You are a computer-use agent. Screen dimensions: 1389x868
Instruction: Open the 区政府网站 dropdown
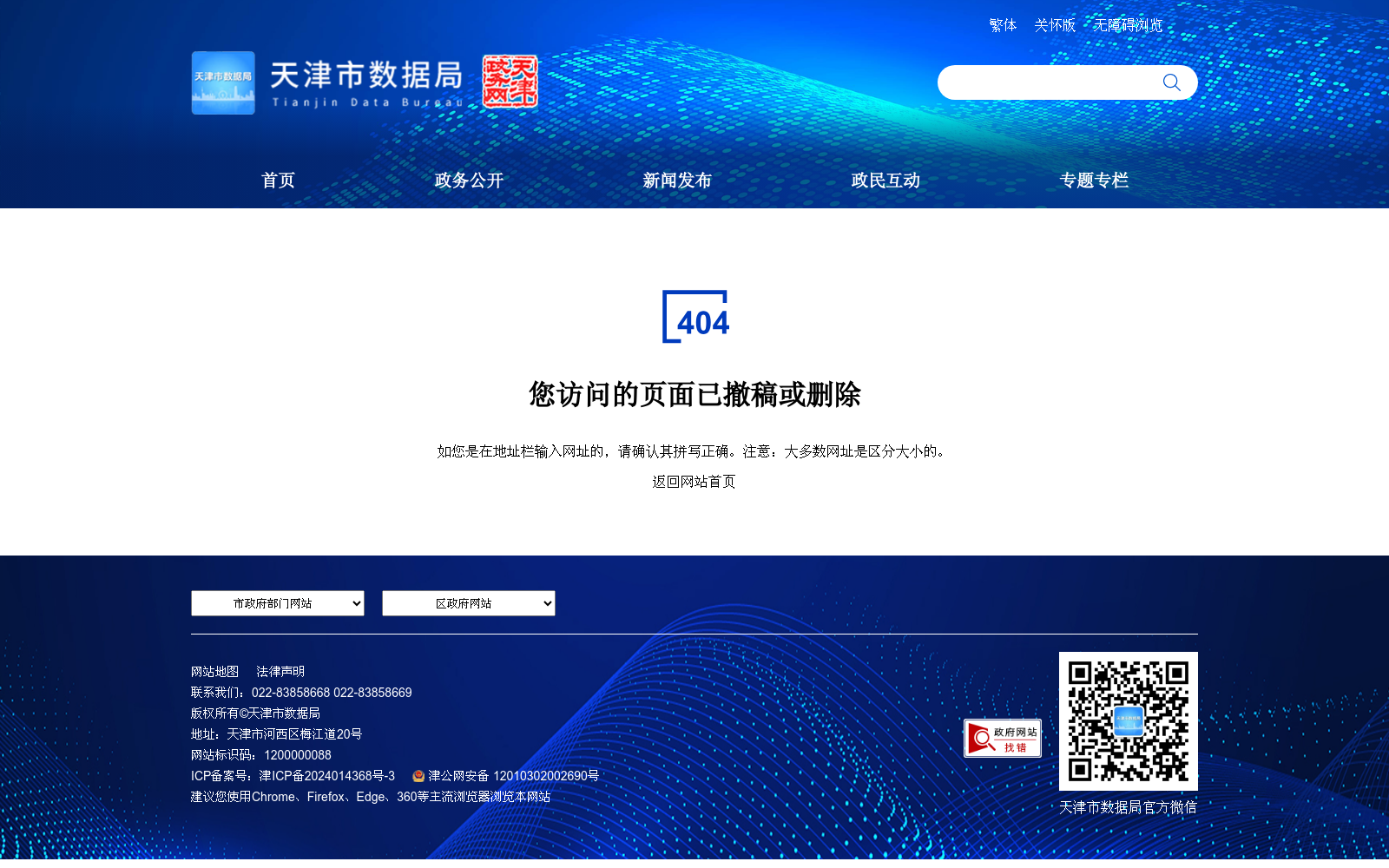469,603
